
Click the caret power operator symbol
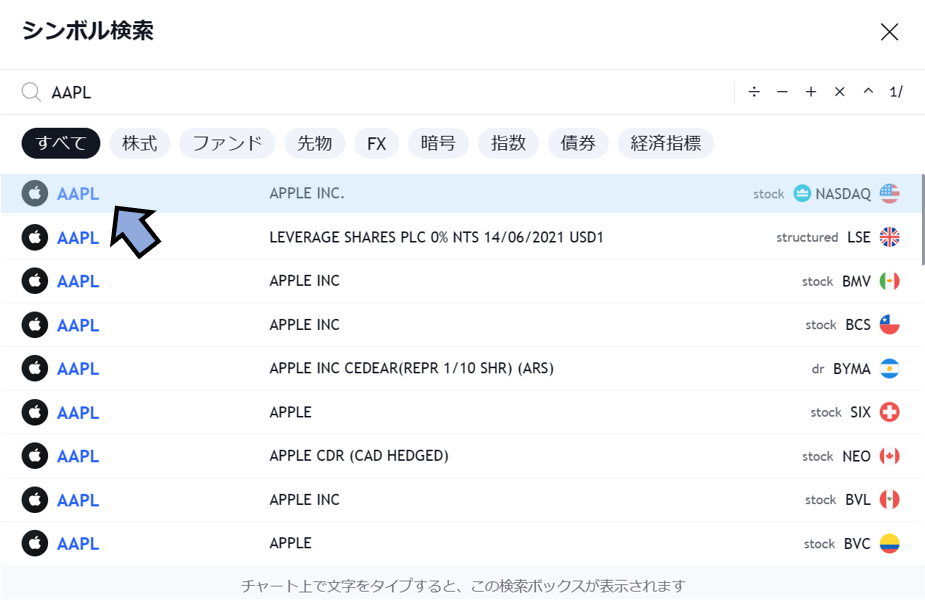click(x=868, y=92)
